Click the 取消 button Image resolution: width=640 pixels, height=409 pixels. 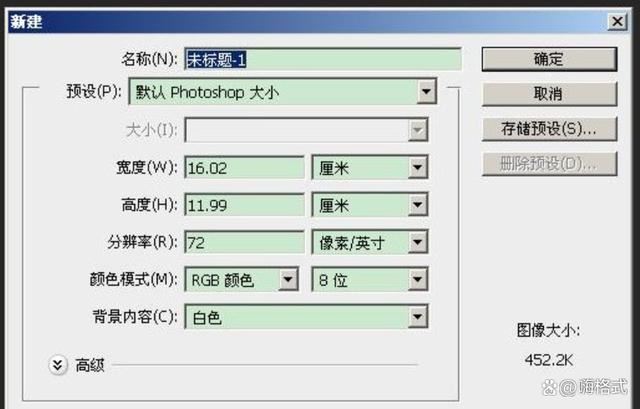tap(549, 94)
